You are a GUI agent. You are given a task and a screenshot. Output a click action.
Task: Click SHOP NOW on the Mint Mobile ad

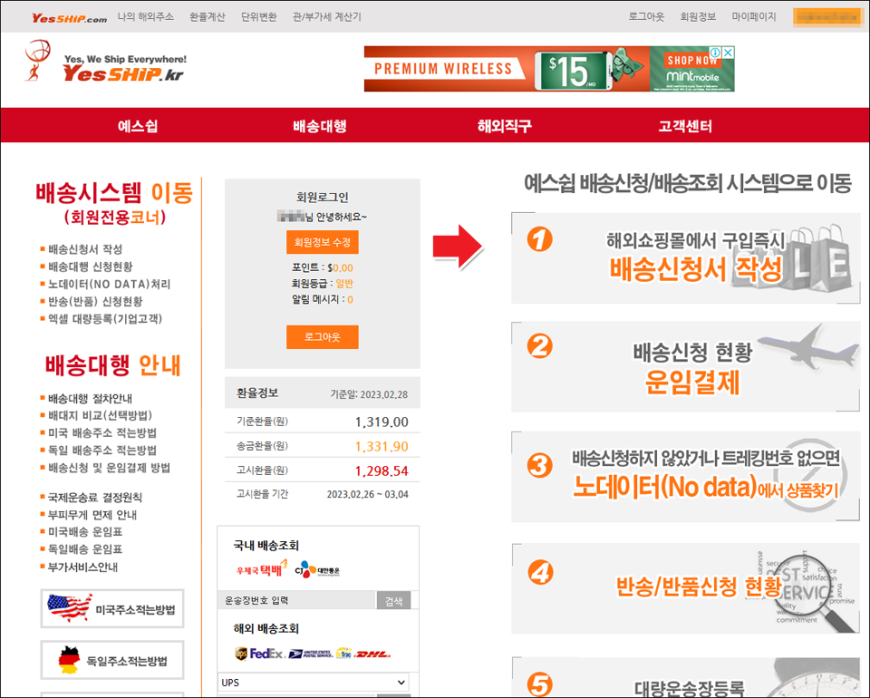pos(692,60)
